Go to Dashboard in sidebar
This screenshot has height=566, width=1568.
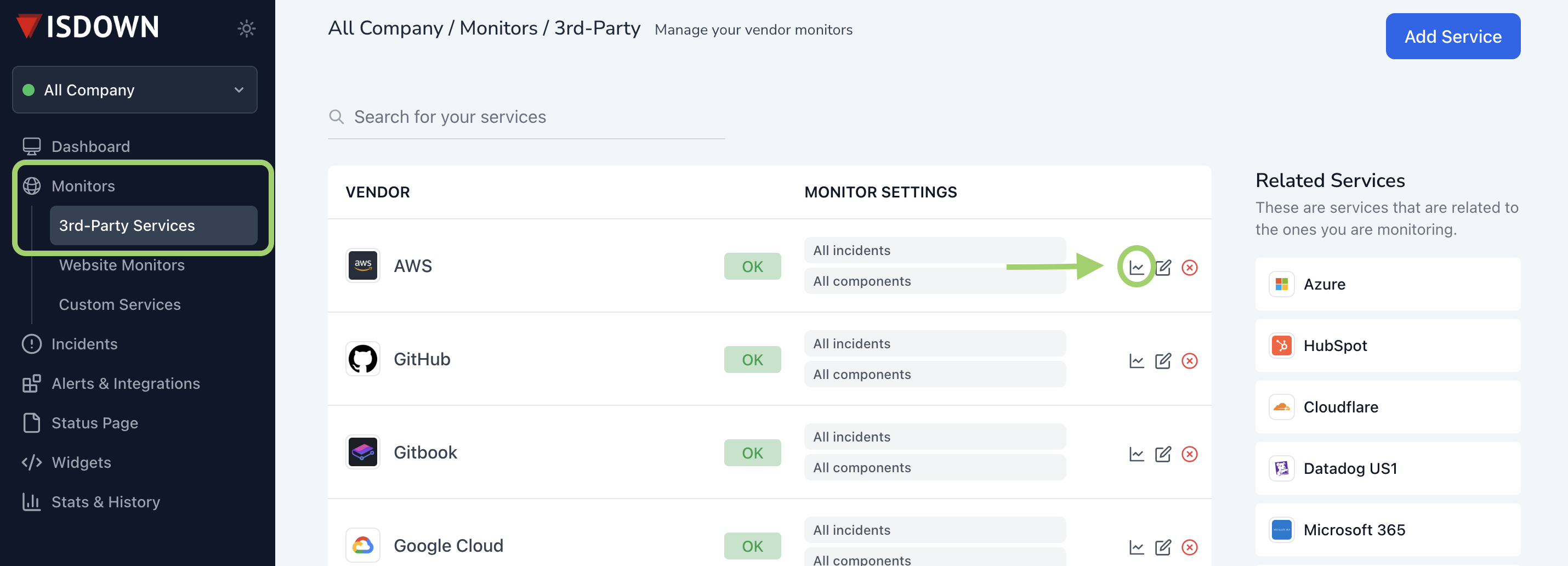click(x=90, y=146)
